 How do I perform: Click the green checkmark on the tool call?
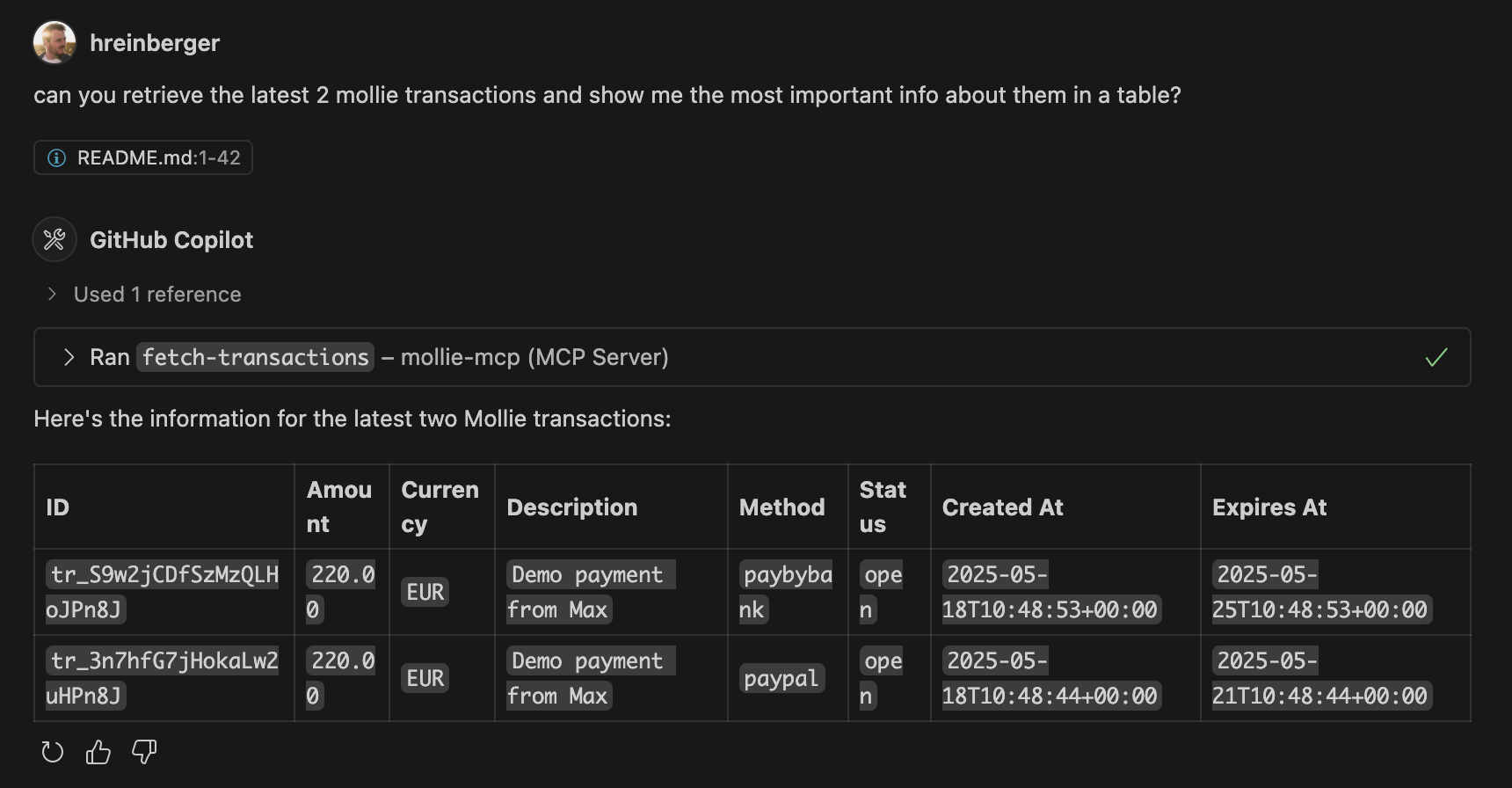pos(1436,357)
